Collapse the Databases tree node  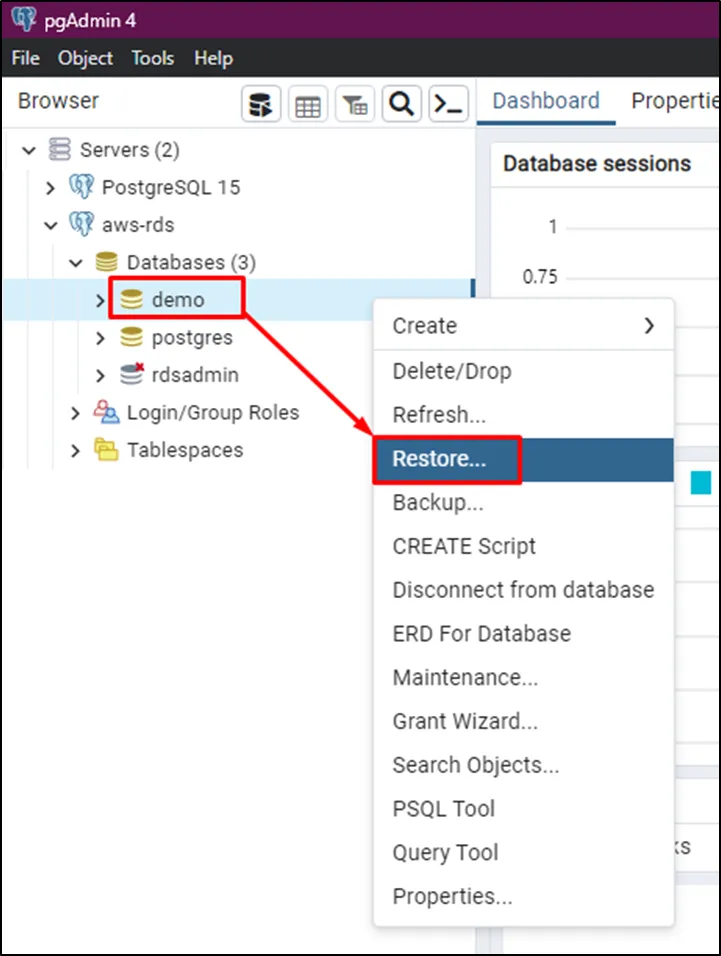(x=76, y=263)
